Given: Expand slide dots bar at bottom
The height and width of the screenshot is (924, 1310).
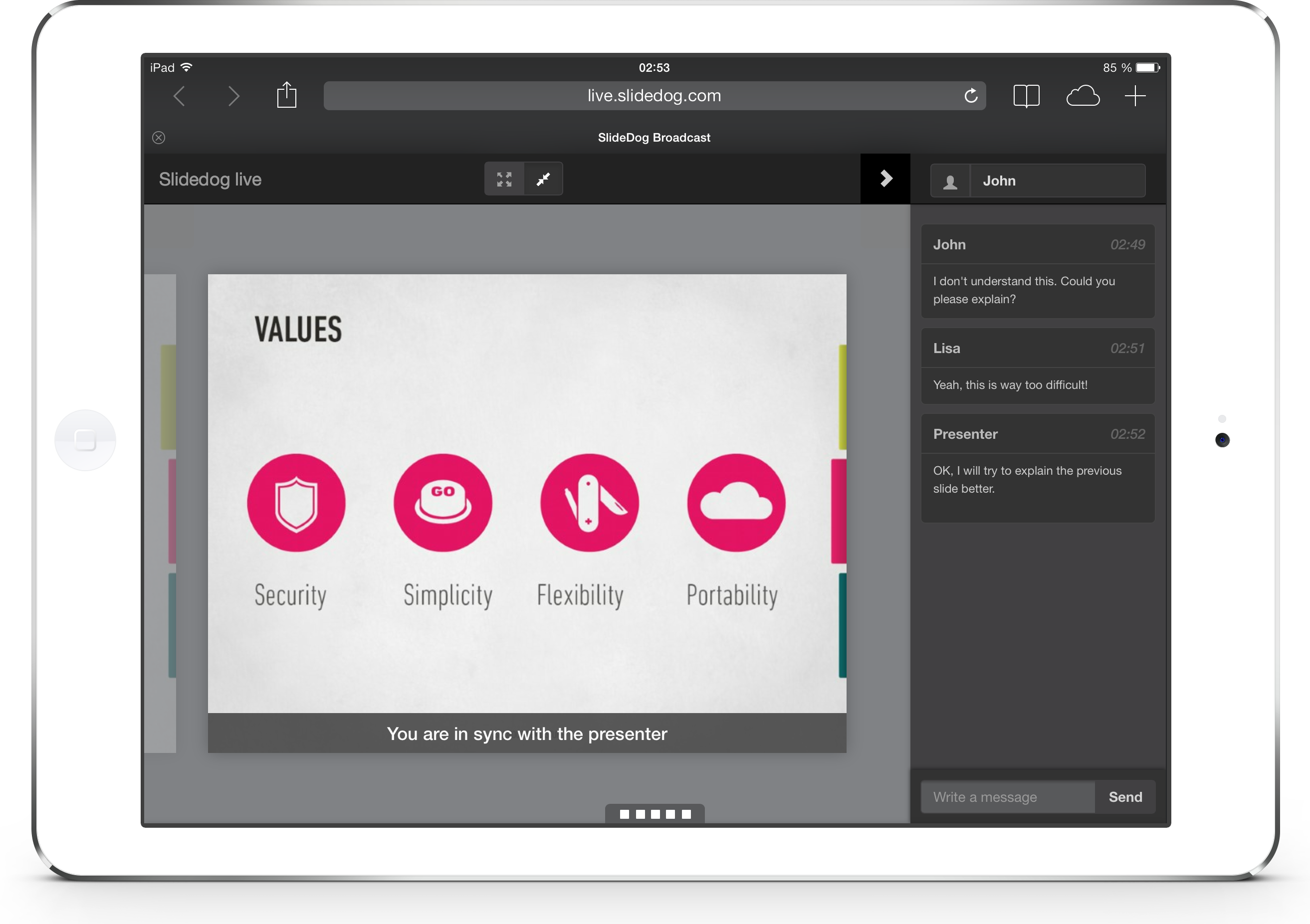Looking at the screenshot, I should (655, 814).
